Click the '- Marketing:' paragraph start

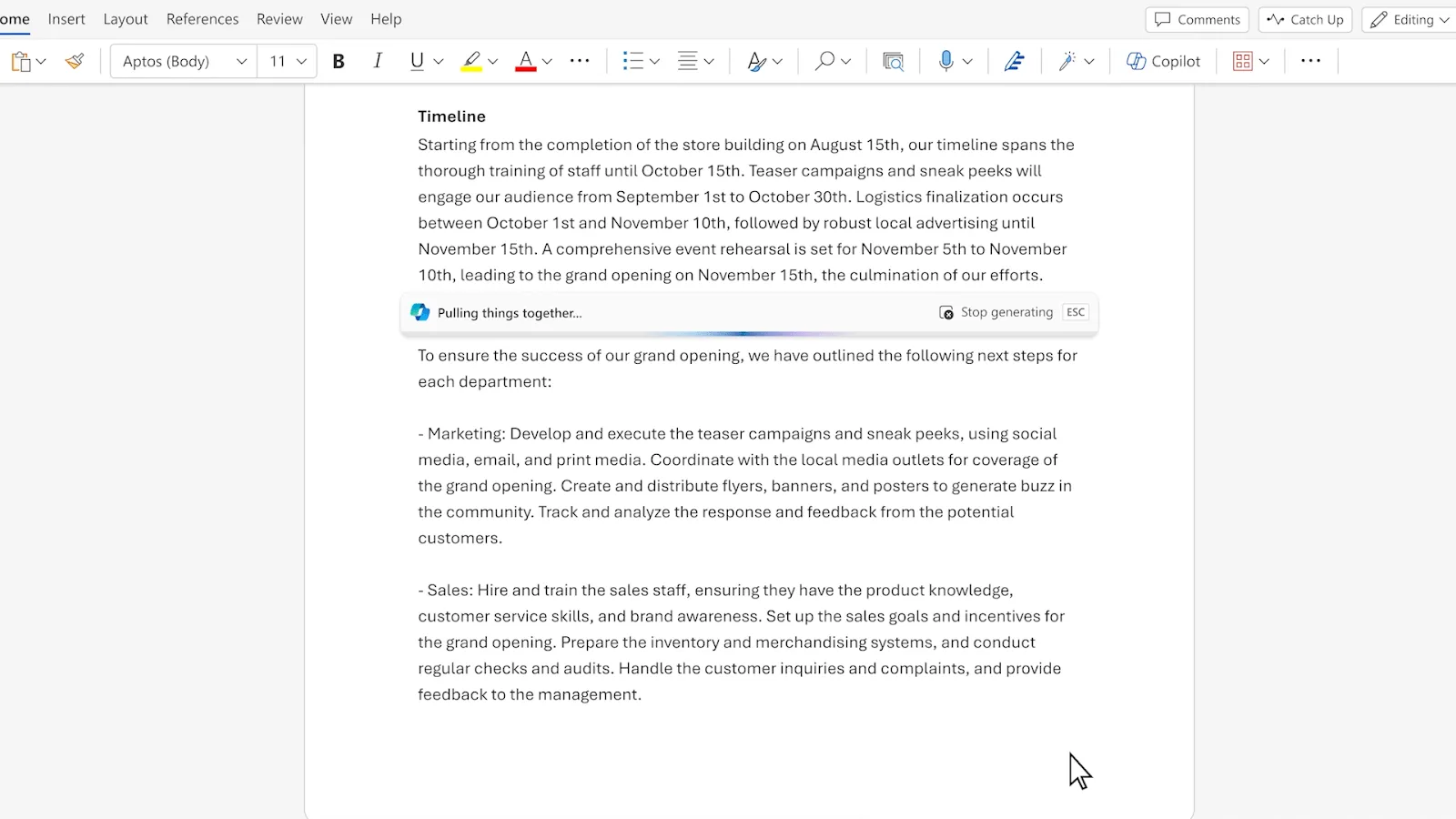(x=461, y=434)
